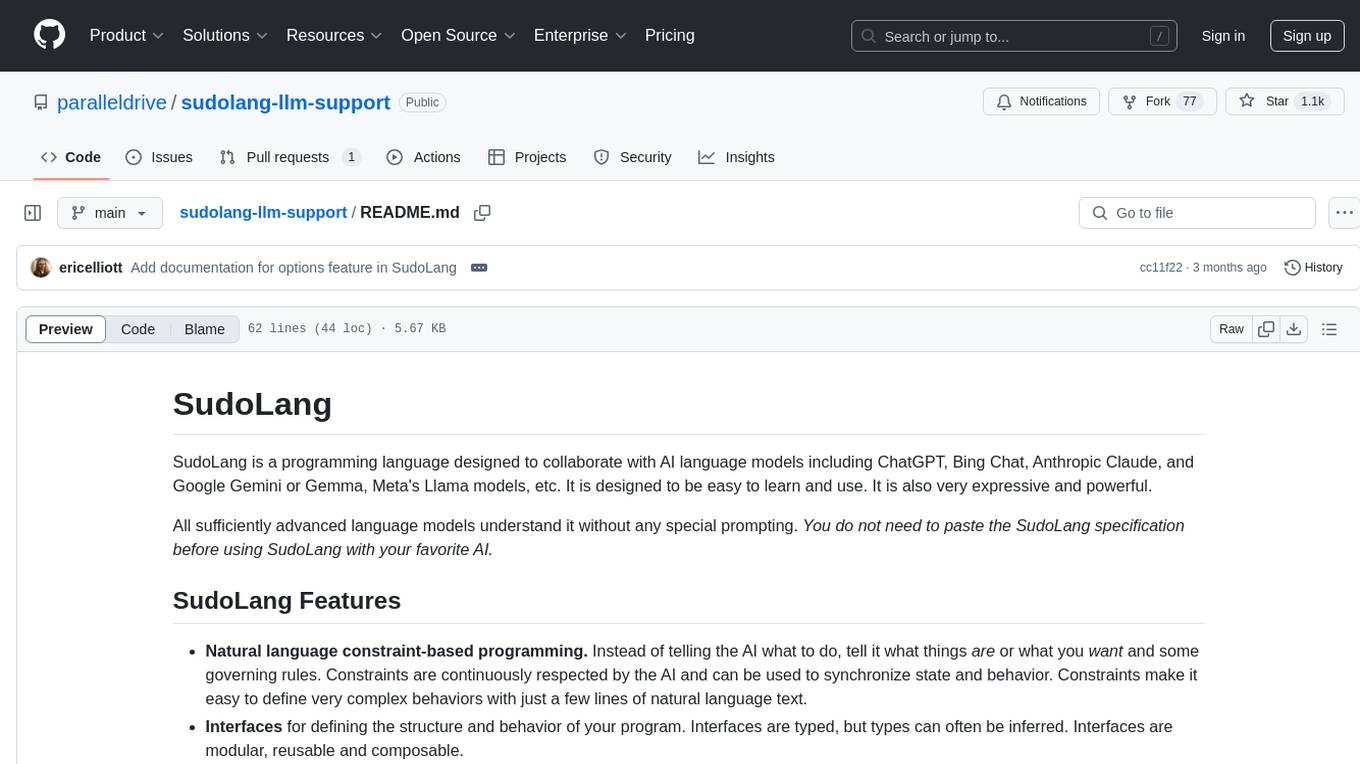Viewport: 1360px width, 764px height.
Task: Expand the Product menu
Action: tap(127, 35)
